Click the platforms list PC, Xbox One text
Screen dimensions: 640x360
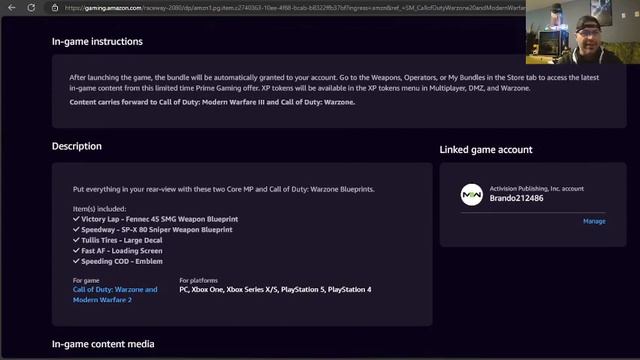point(275,289)
